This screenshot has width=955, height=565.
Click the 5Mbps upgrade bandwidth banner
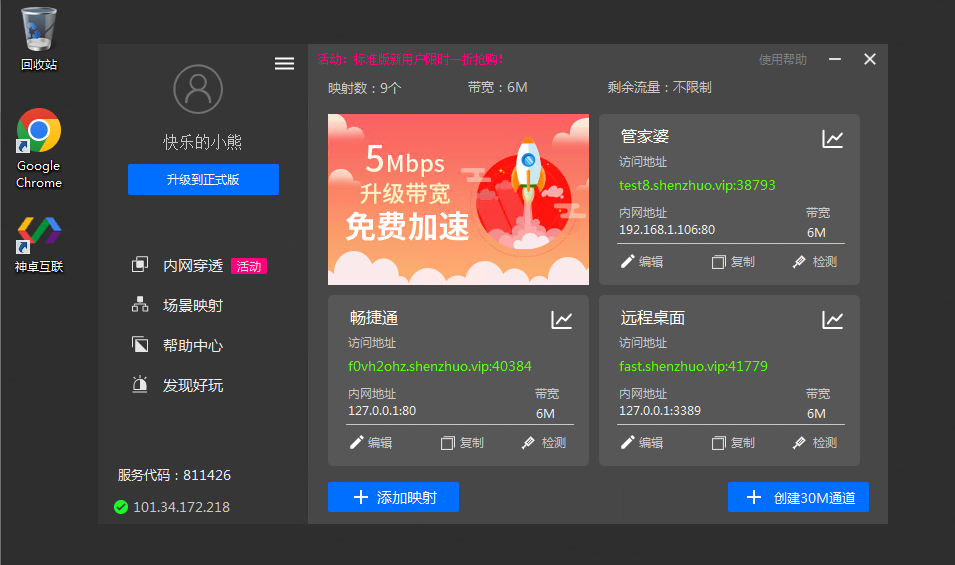458,199
